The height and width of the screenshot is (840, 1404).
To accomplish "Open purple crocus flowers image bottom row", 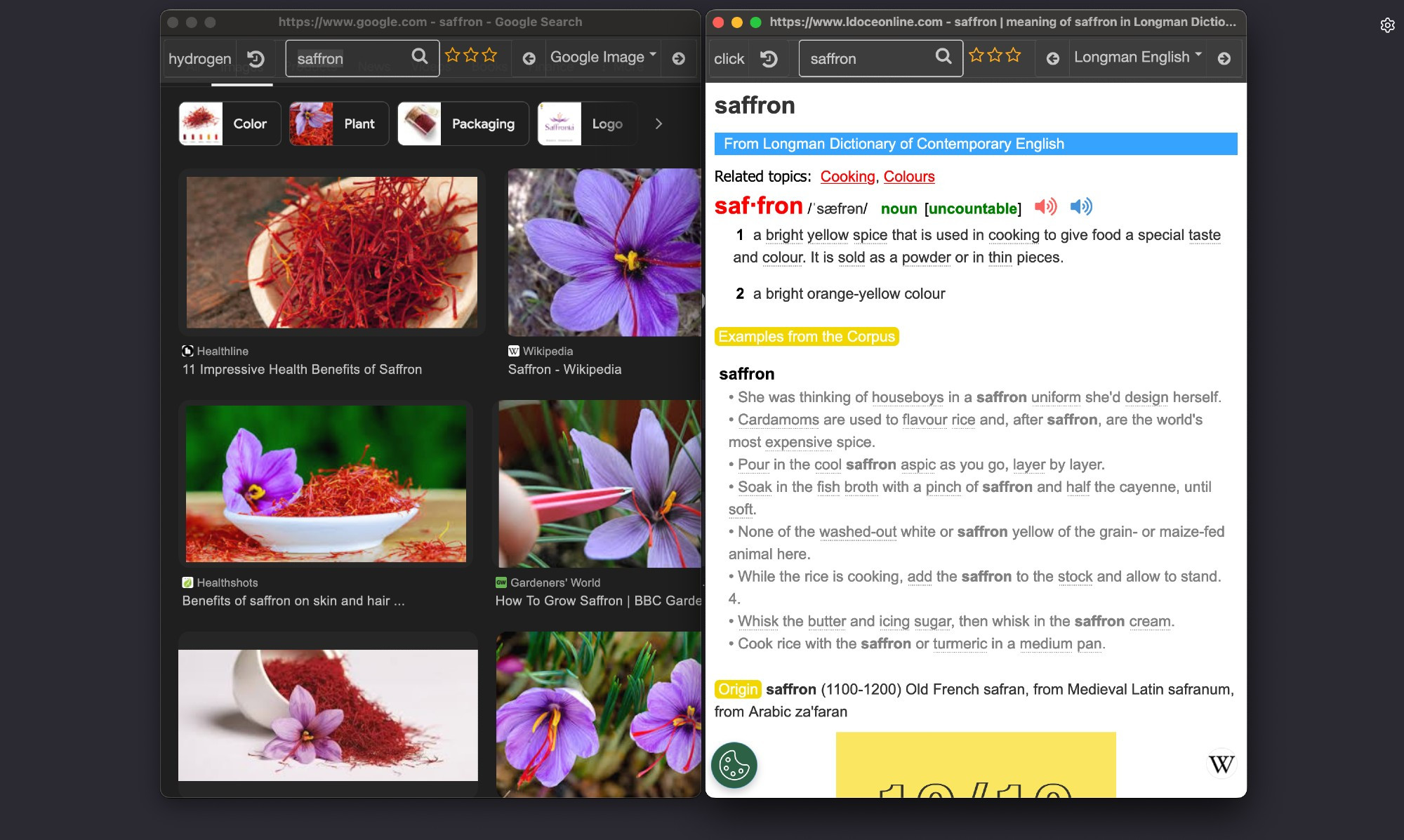I will pyautogui.click(x=599, y=714).
